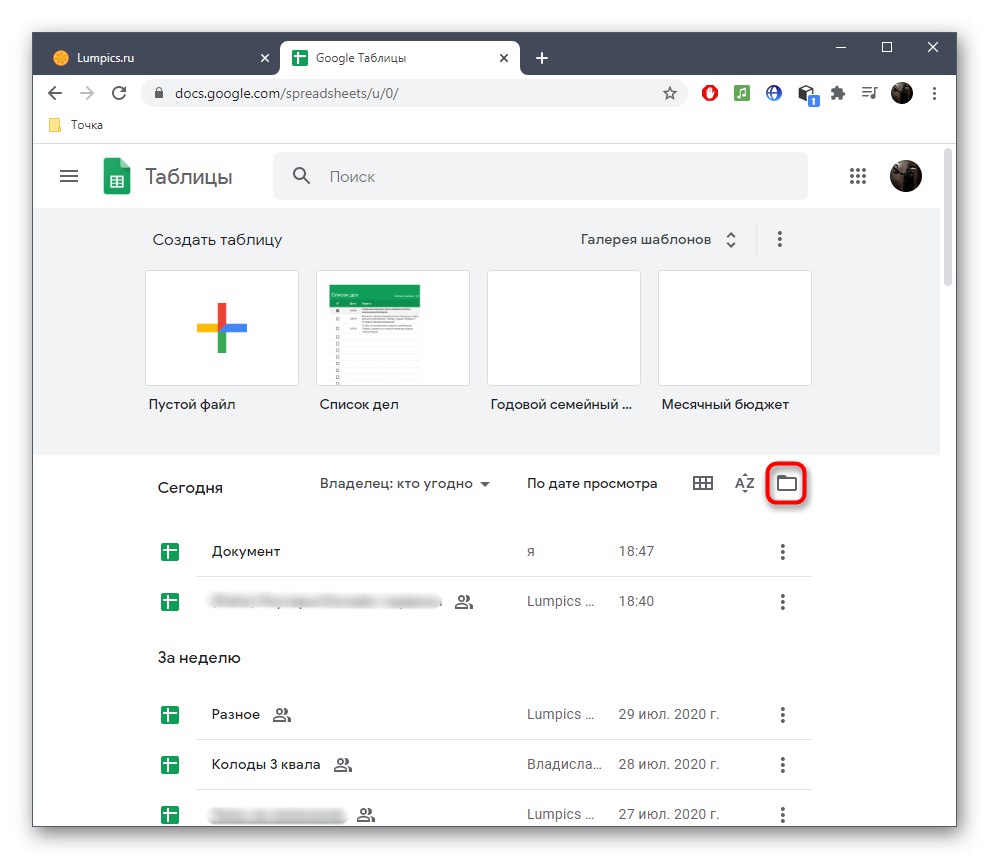
Task: Expand the Владелец: кто угодно dropdown
Action: pos(404,484)
